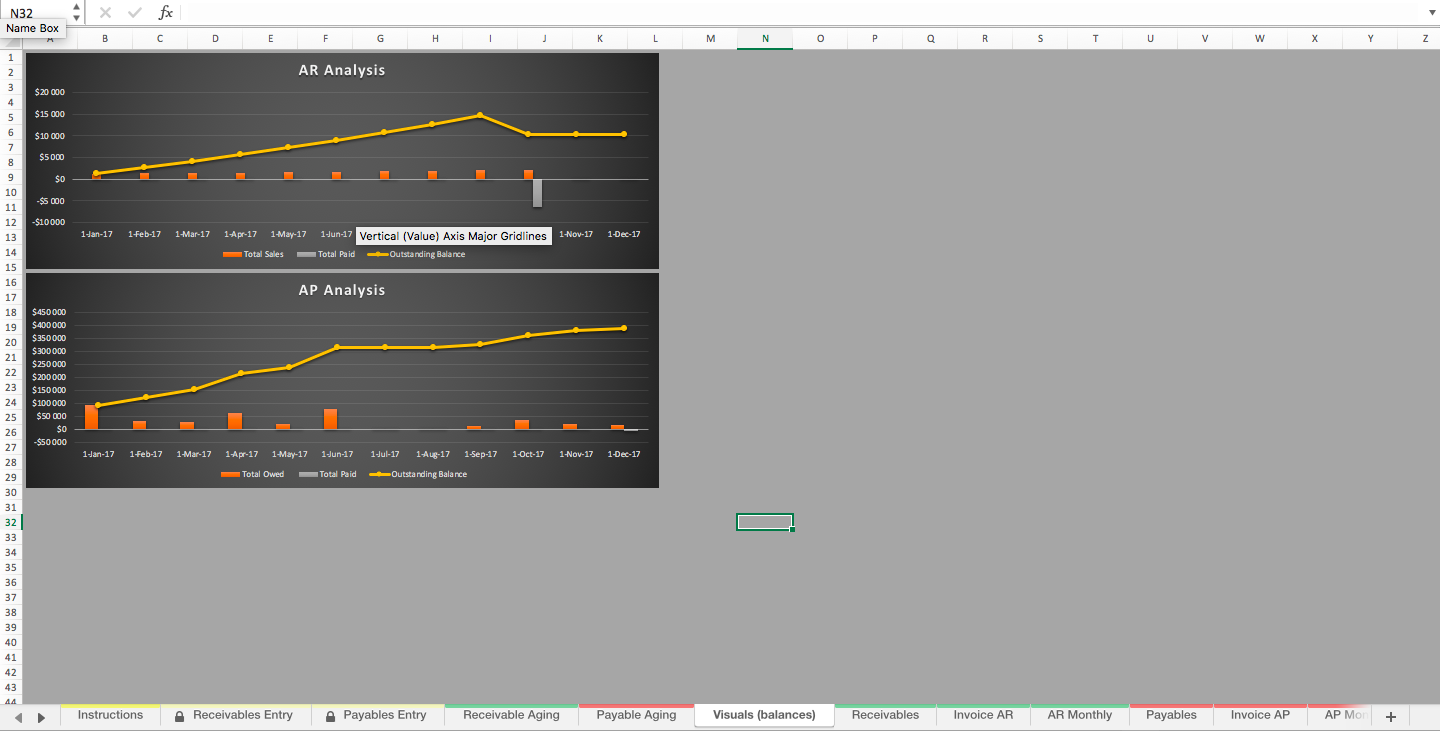This screenshot has width=1440, height=731.
Task: Open the Insert Function fx button
Action: 166,13
